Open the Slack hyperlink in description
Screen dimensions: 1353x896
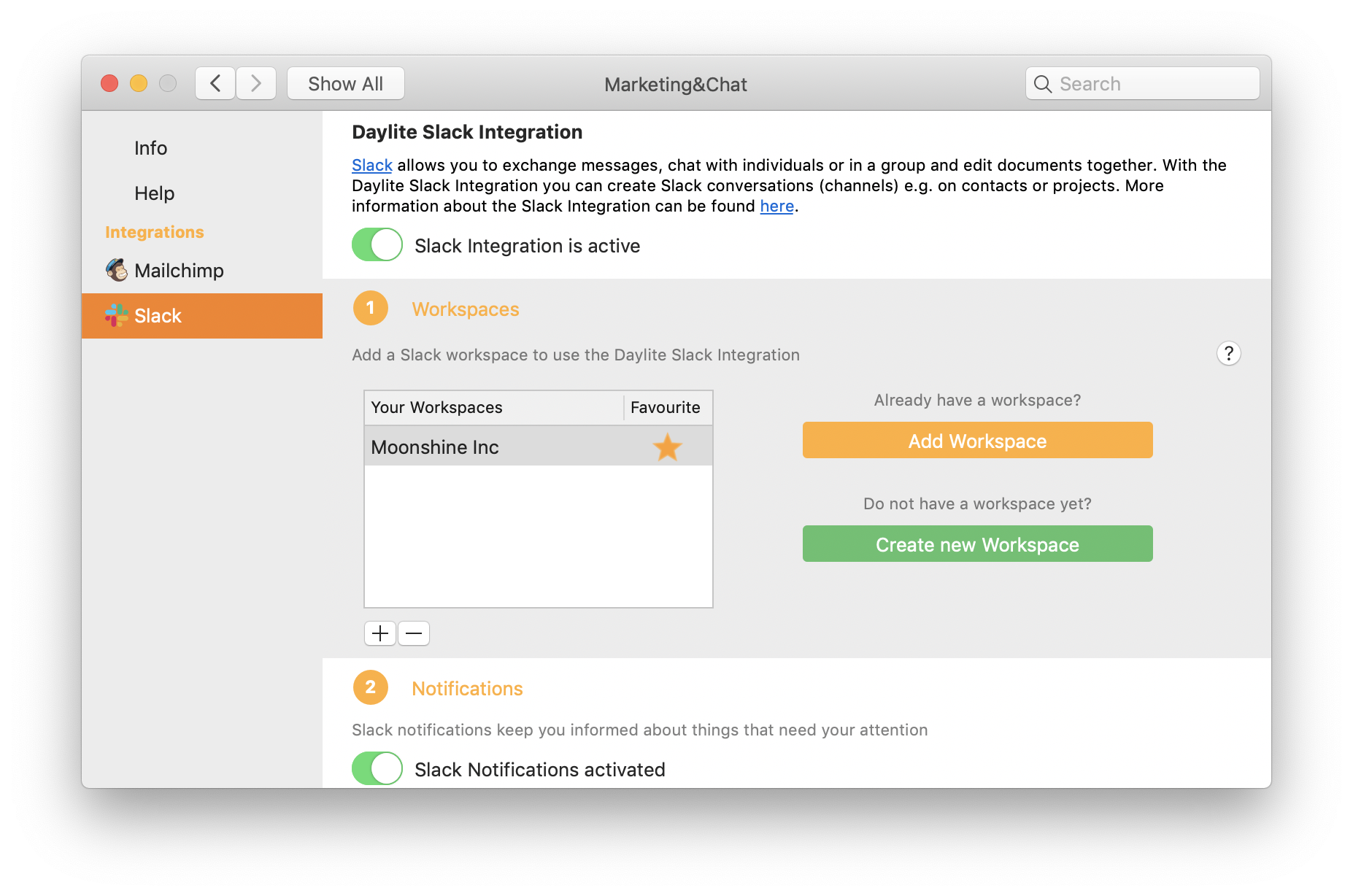pos(371,165)
